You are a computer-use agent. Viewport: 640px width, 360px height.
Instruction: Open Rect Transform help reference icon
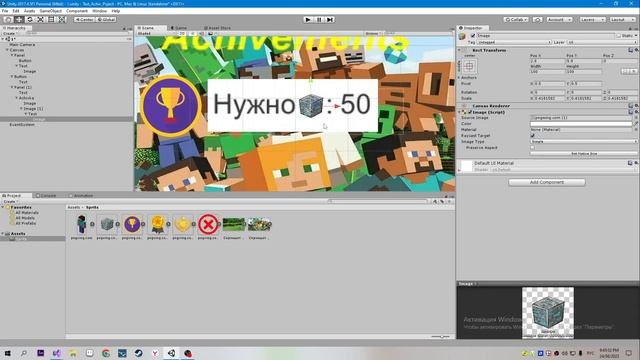[x=631, y=50]
